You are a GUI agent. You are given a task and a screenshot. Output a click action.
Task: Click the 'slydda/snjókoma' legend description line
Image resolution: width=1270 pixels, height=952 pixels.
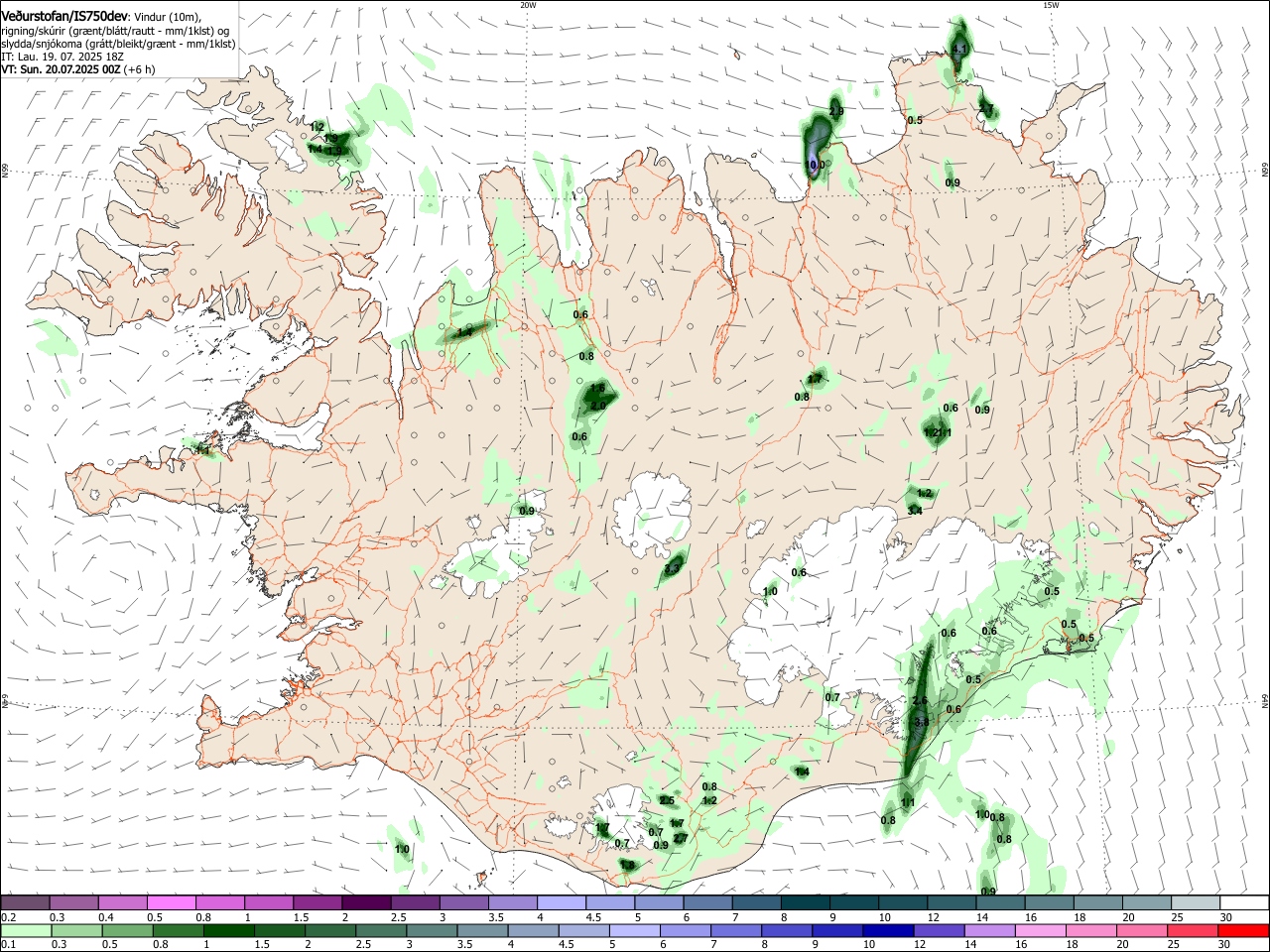tap(118, 44)
